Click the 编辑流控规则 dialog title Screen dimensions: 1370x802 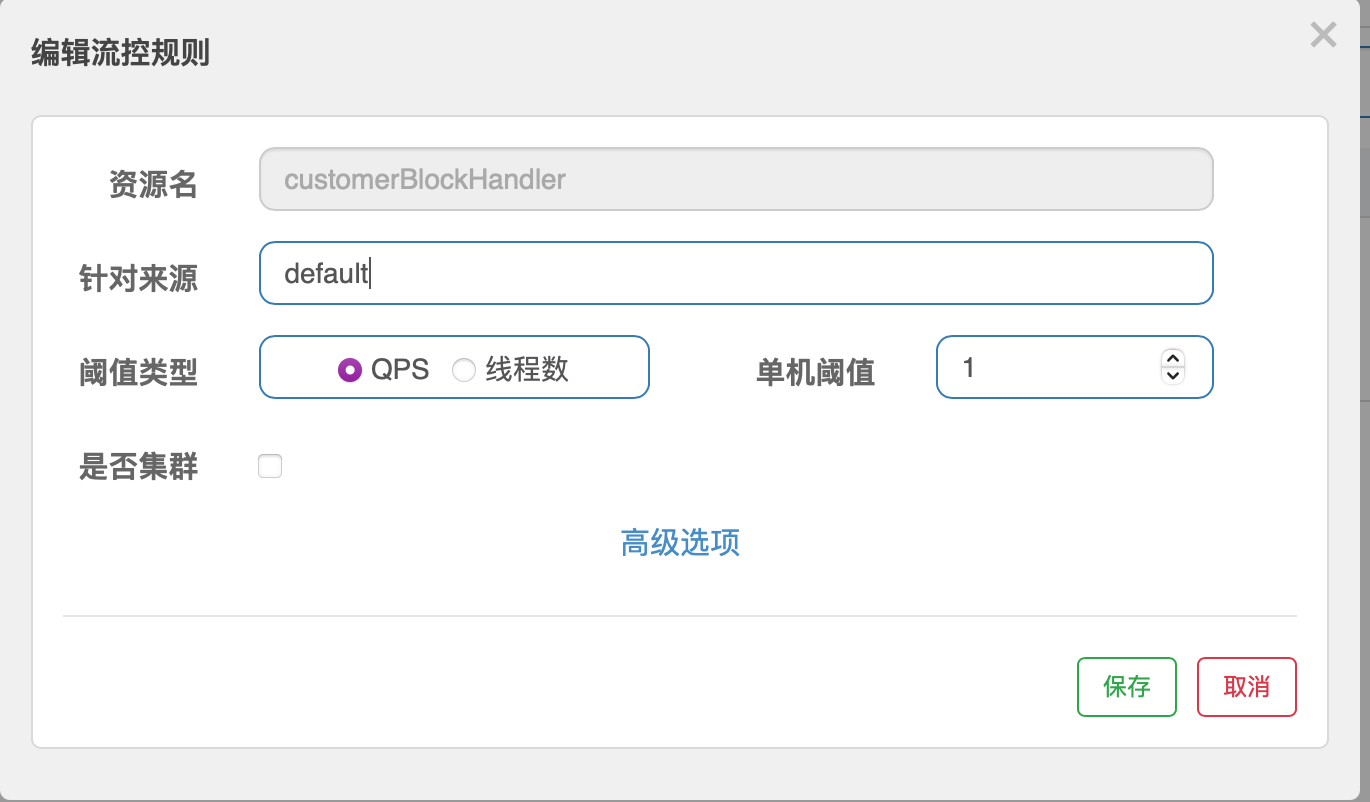pyautogui.click(x=120, y=52)
